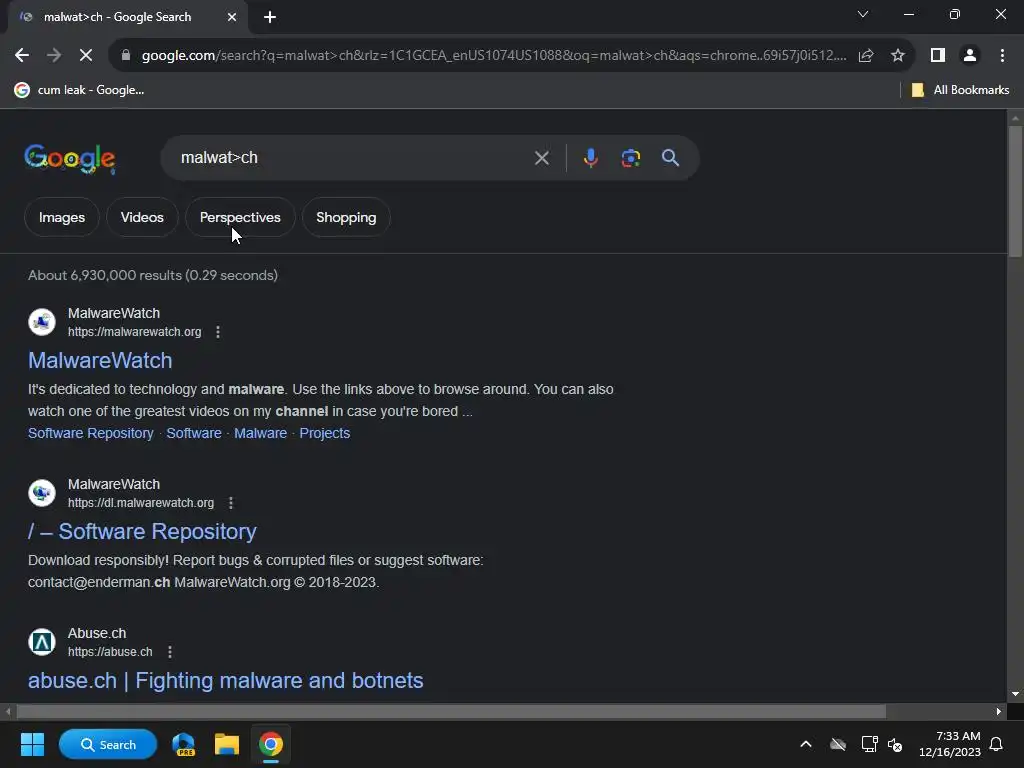Submit search with magnifier icon
1024x768 pixels.
(x=670, y=157)
